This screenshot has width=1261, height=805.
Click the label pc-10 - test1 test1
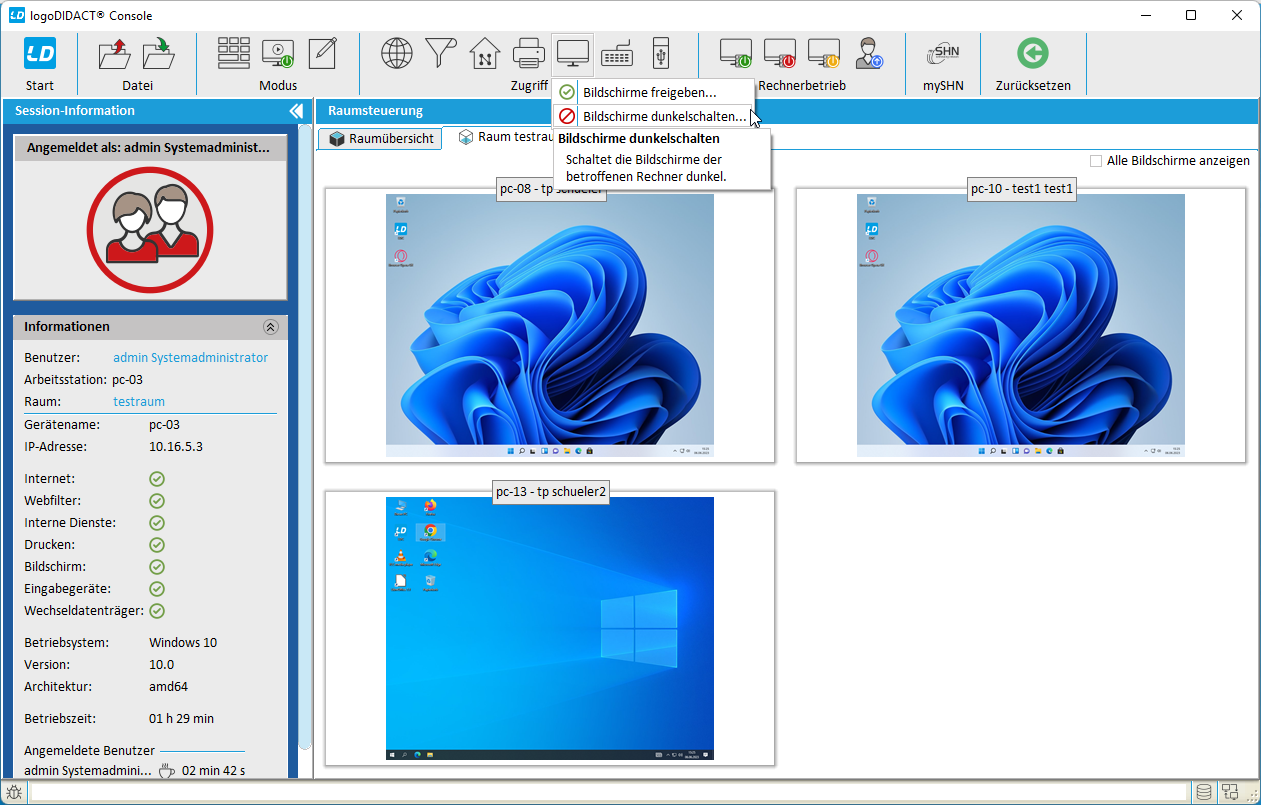(x=1022, y=189)
